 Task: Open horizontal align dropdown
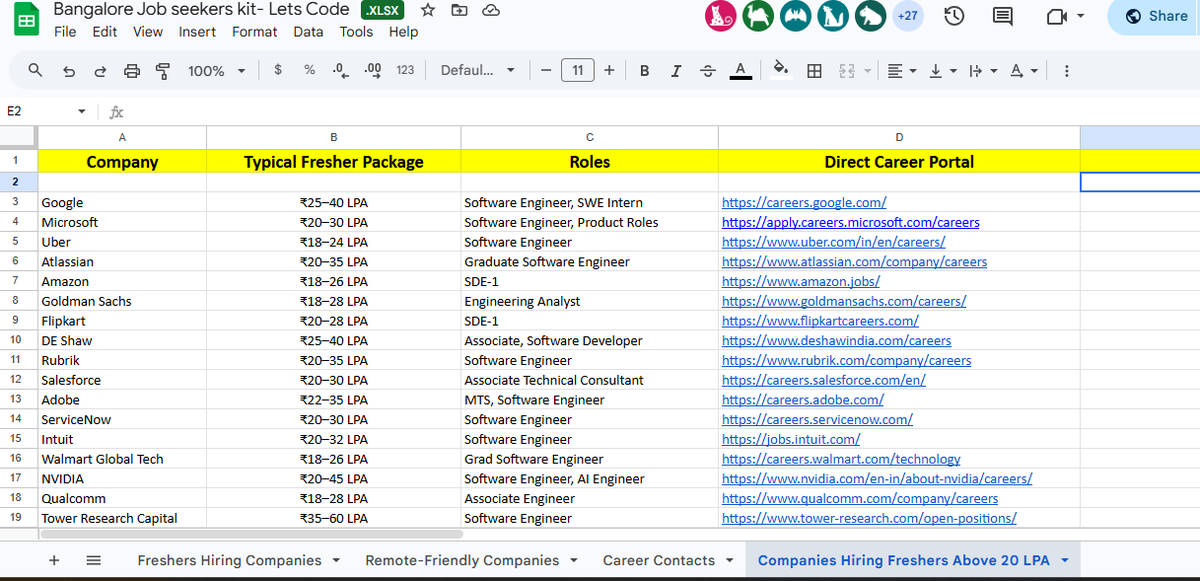pyautogui.click(x=902, y=71)
